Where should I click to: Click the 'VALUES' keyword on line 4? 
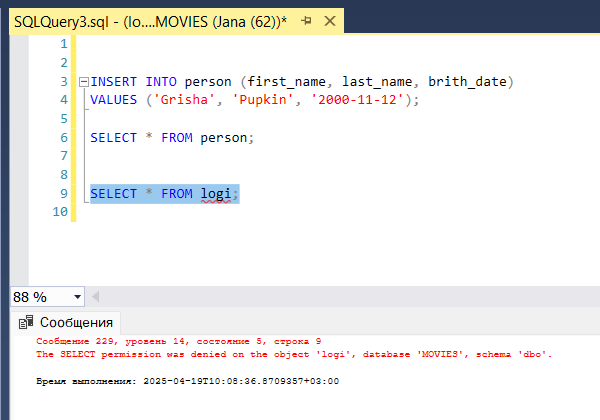[x=113, y=100]
